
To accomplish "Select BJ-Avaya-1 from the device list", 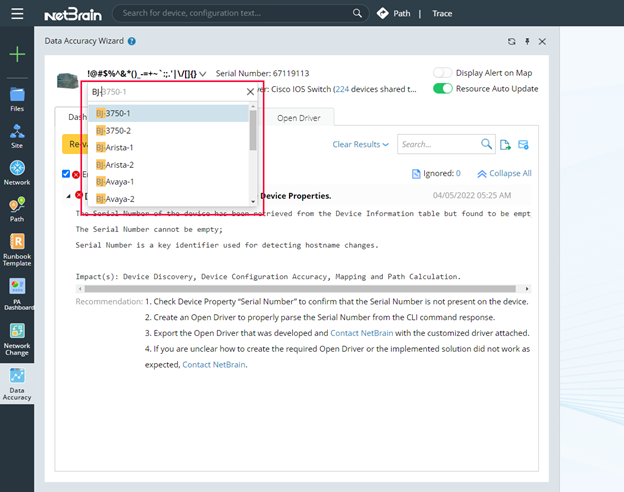I will coord(168,182).
